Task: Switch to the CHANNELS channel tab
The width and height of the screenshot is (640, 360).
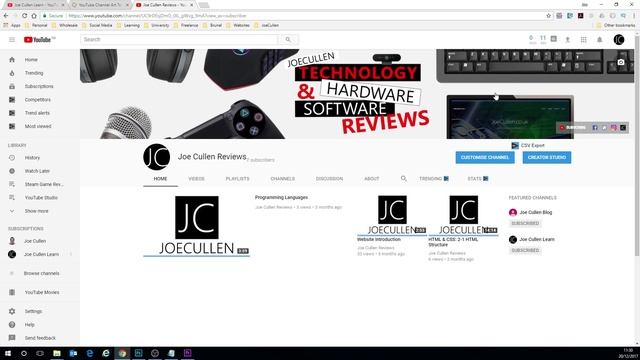Action: 282,179
